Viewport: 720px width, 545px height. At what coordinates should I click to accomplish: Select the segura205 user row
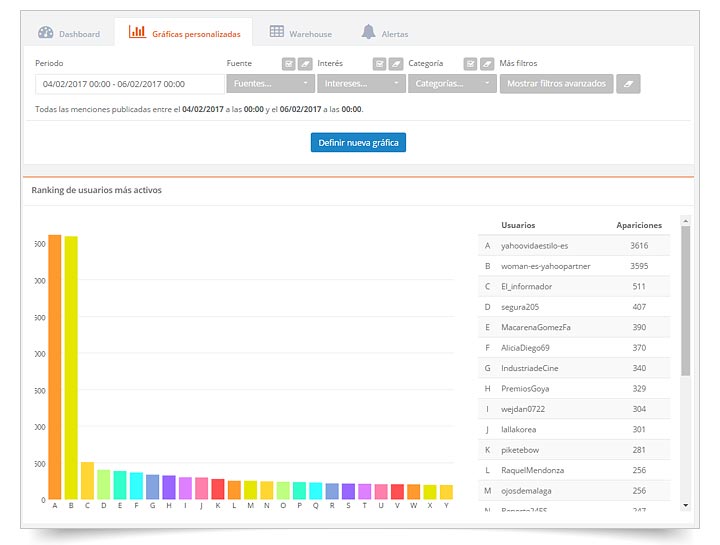pos(574,307)
